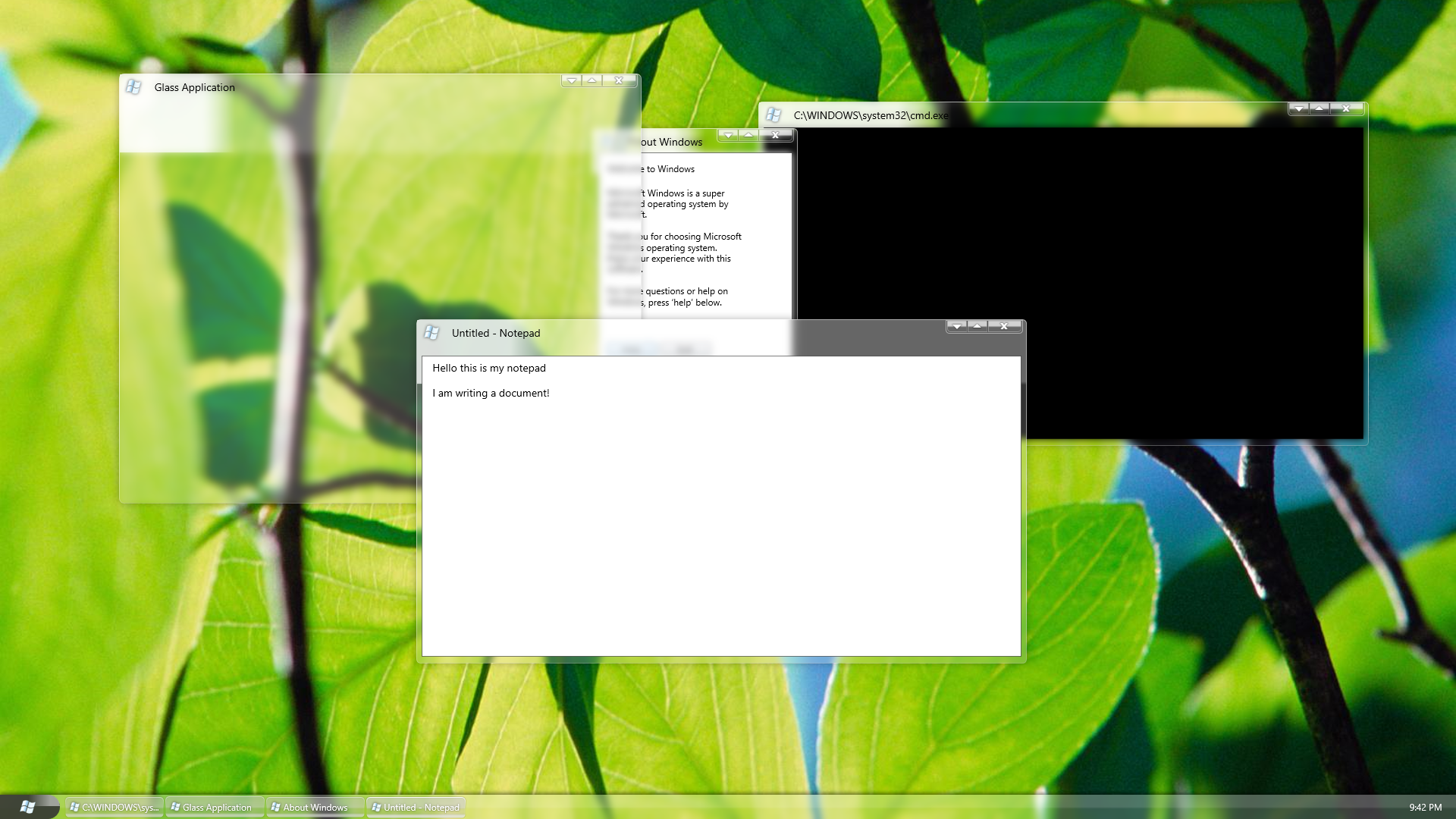Minimize the Untitled - Notepad window
The width and height of the screenshot is (1456, 819).
[x=957, y=326]
